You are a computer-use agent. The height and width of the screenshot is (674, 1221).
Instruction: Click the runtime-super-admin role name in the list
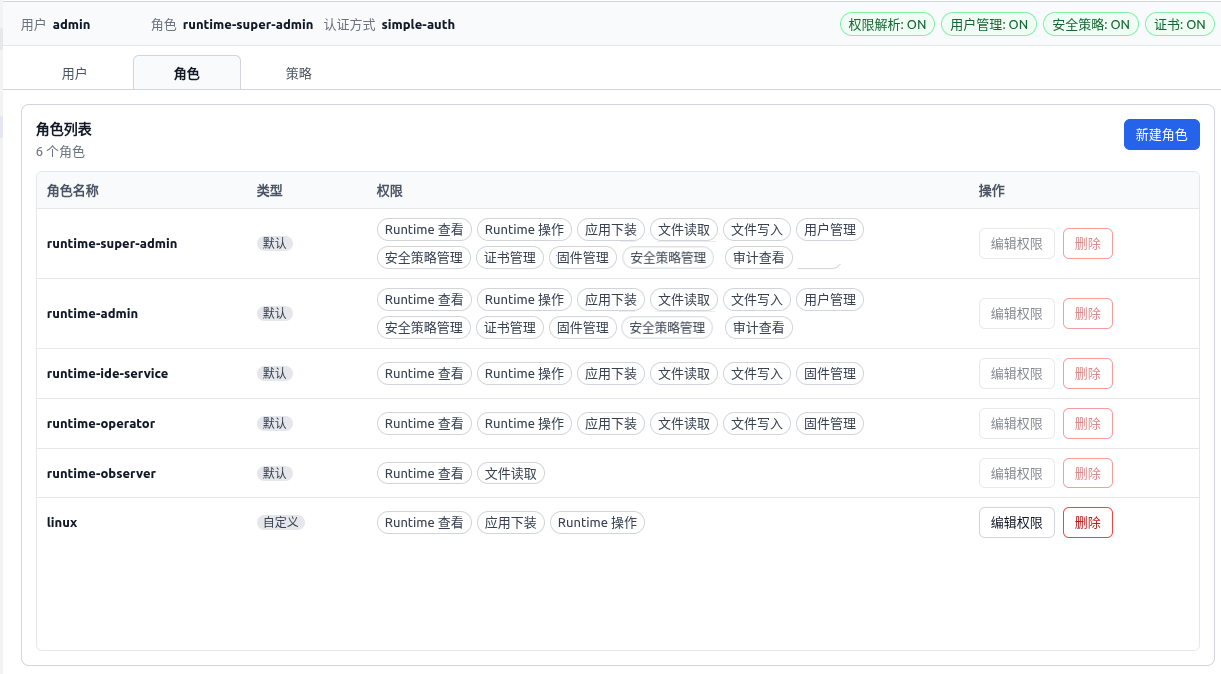click(112, 244)
